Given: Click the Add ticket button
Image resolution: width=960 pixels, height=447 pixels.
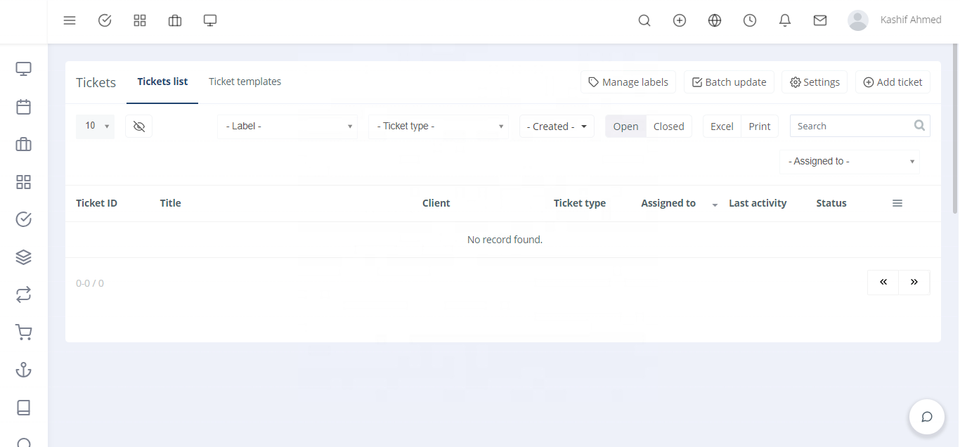Looking at the screenshot, I should (x=892, y=82).
